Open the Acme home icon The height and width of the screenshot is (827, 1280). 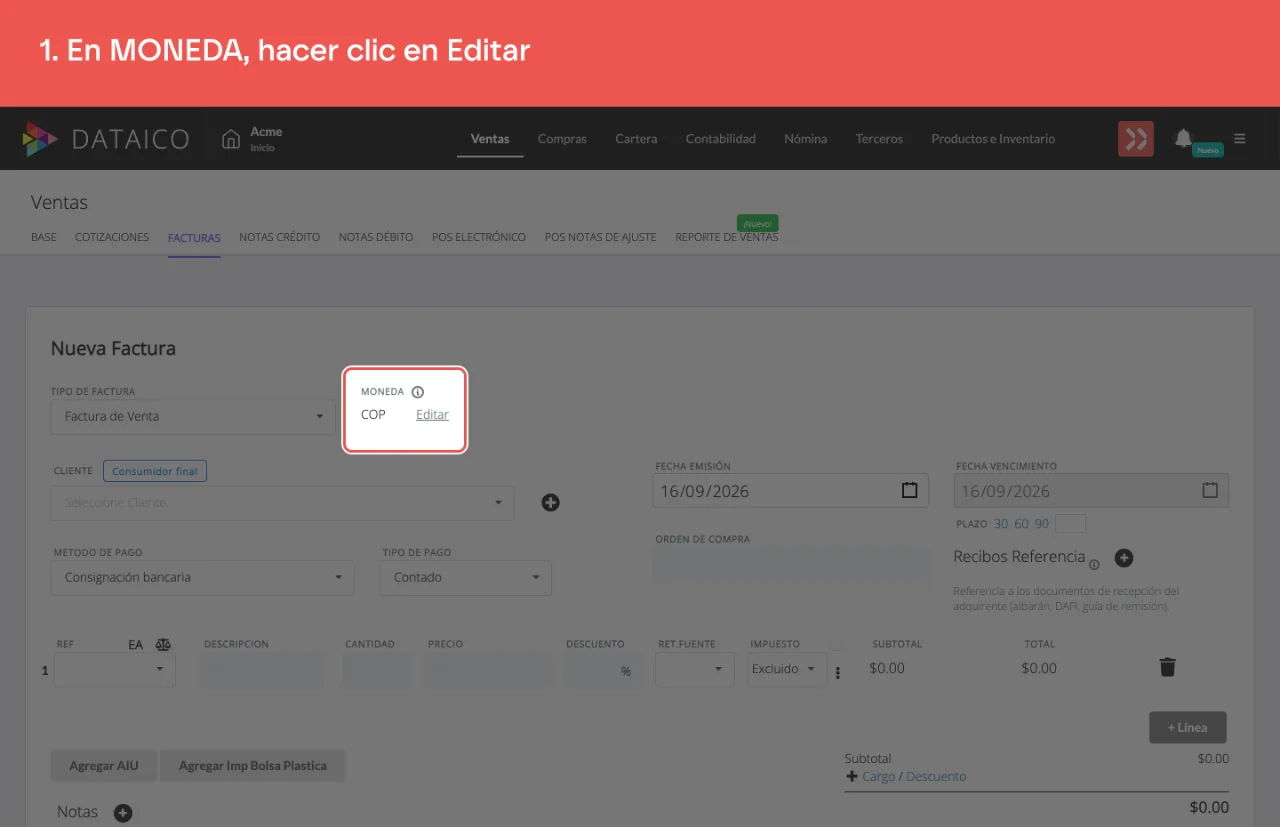231,139
